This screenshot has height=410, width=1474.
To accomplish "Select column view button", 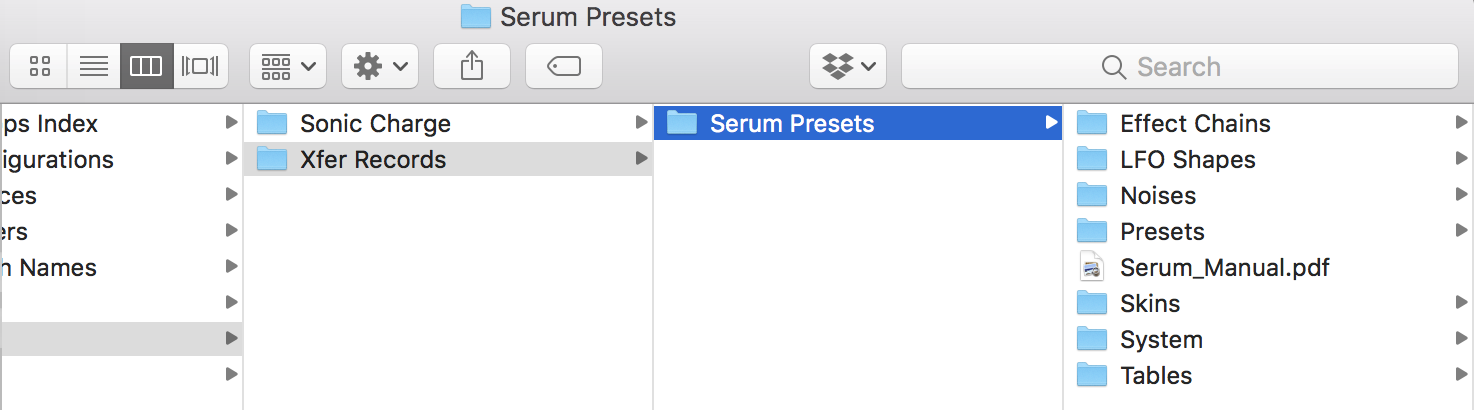I will tap(146, 67).
